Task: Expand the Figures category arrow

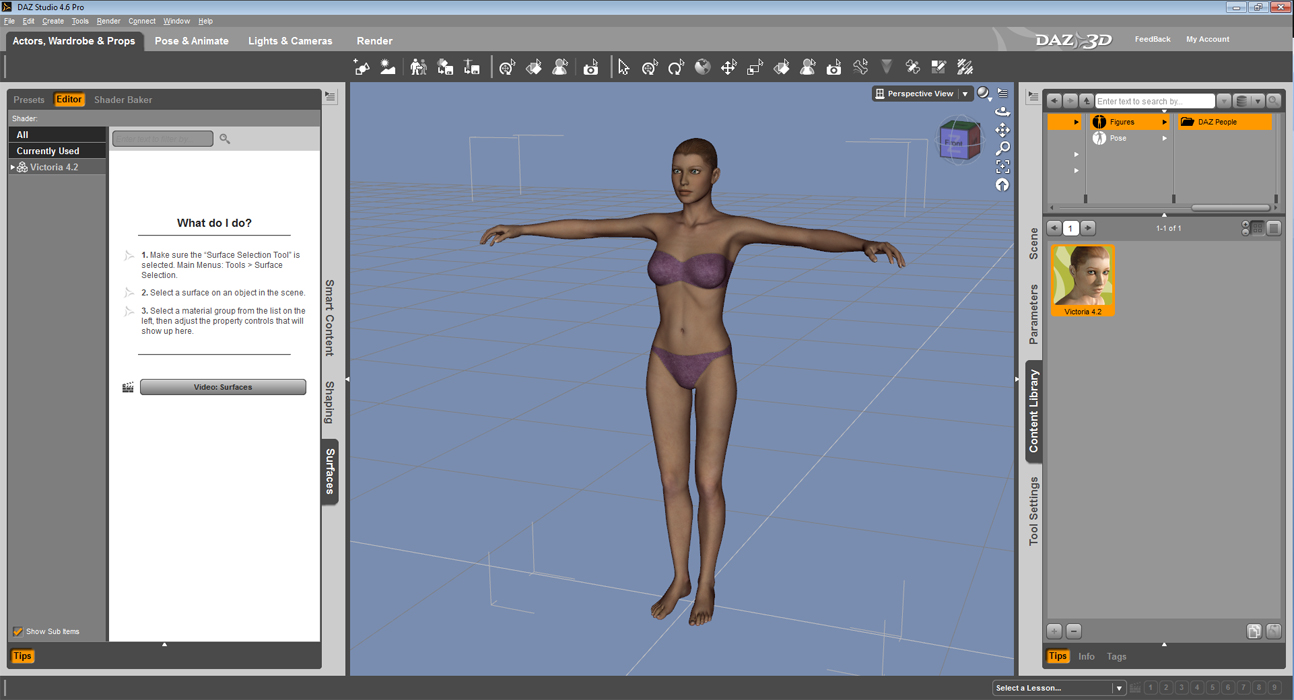Action: [1164, 122]
